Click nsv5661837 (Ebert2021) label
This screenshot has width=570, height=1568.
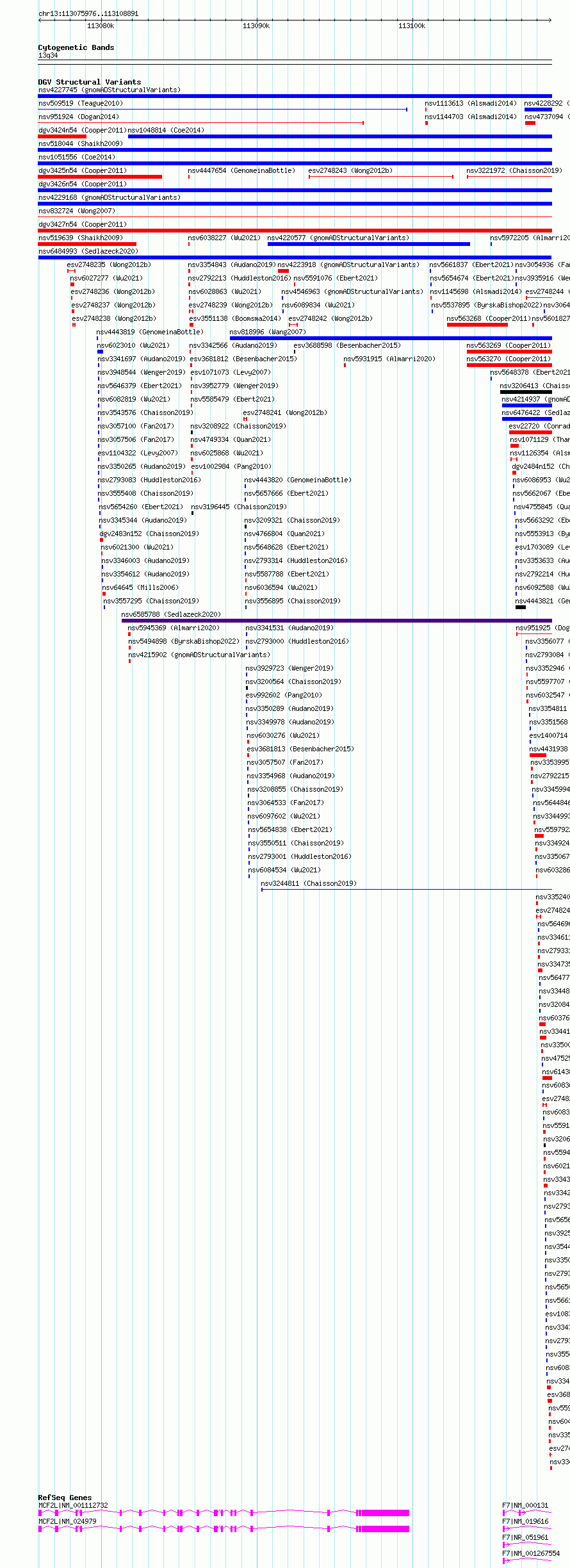click(x=471, y=265)
